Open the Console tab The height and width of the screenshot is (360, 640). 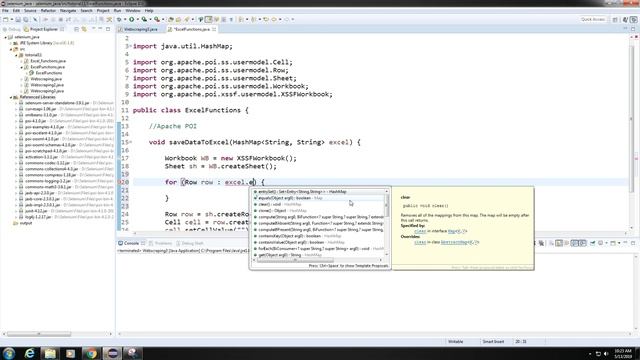pyautogui.click(x=131, y=243)
